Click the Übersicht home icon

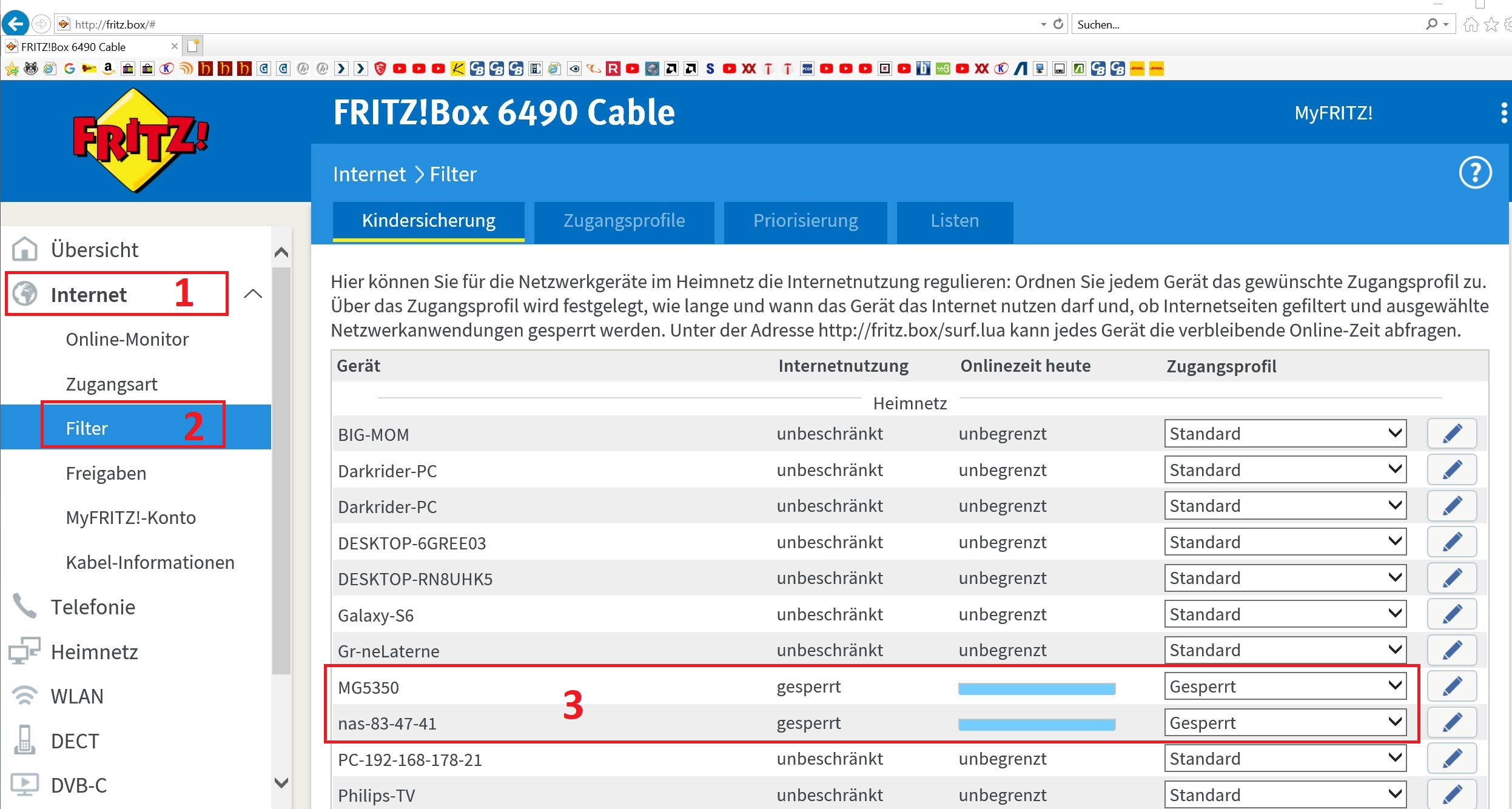pyautogui.click(x=25, y=249)
